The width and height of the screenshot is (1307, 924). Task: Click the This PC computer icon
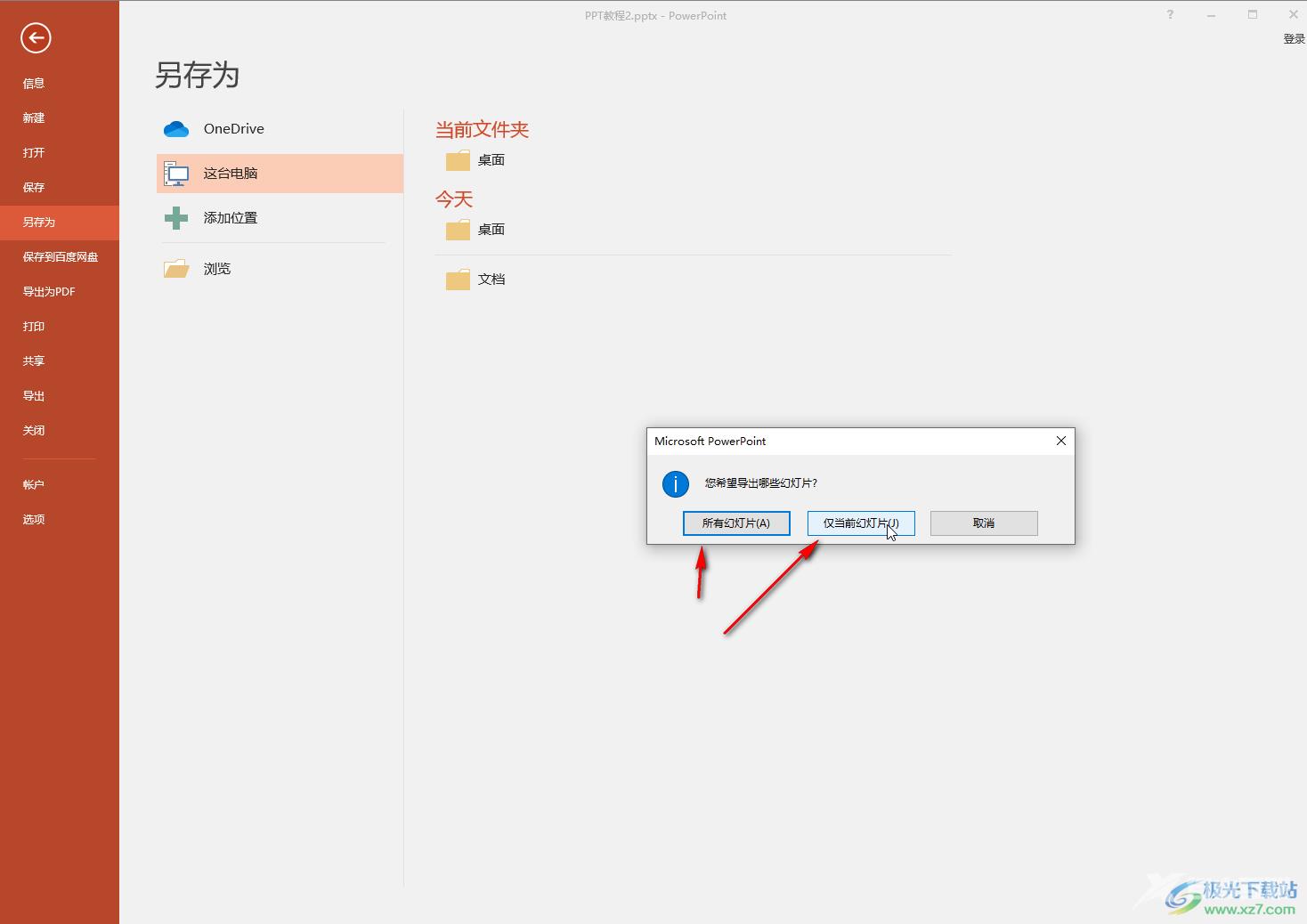(x=176, y=174)
